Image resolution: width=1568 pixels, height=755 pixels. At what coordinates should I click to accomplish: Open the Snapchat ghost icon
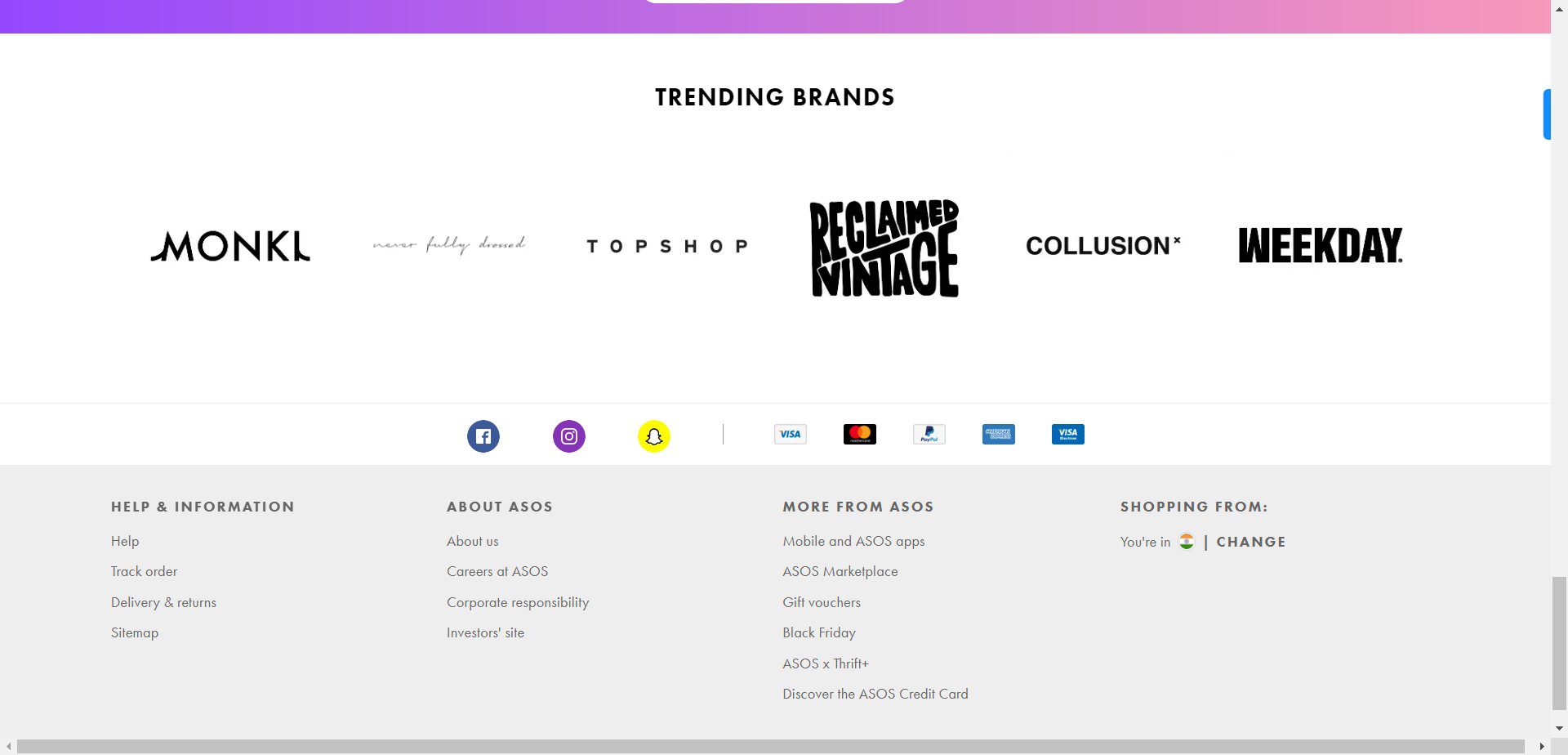coord(654,436)
